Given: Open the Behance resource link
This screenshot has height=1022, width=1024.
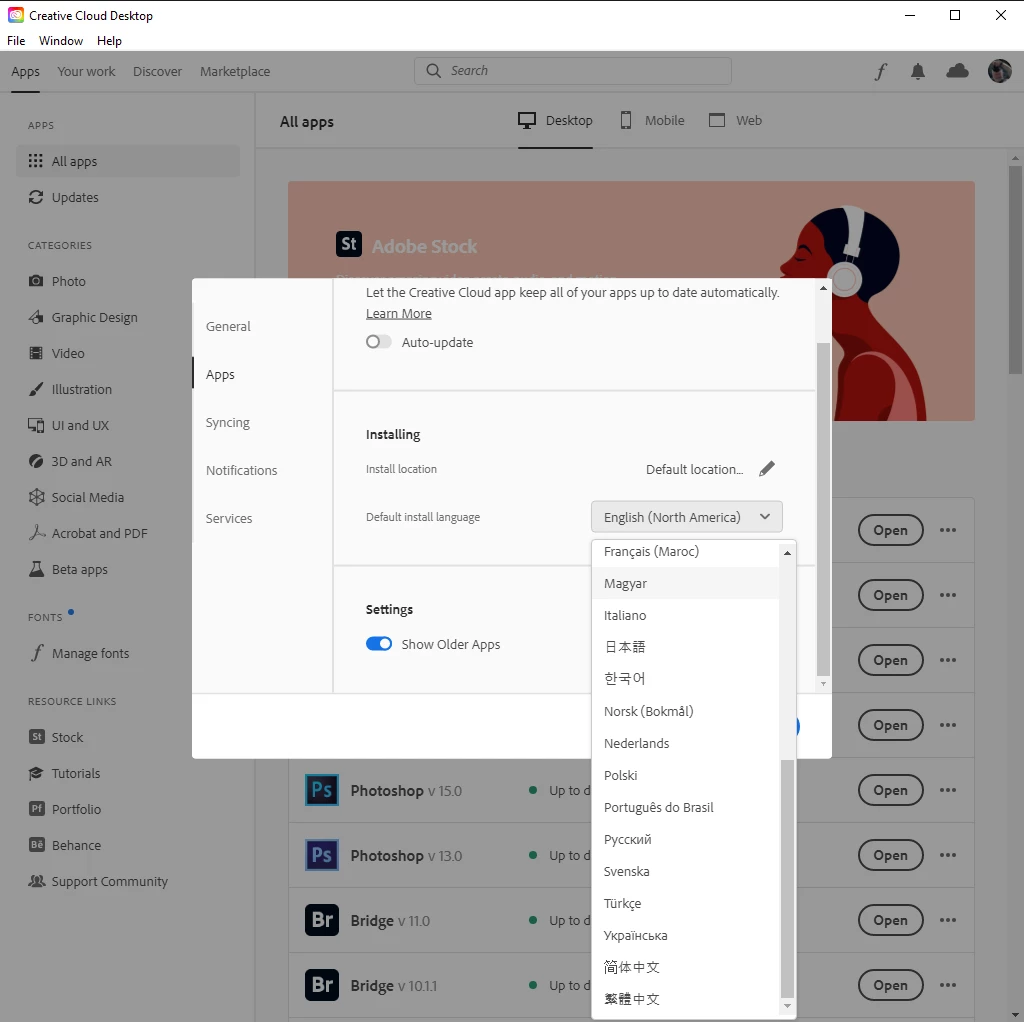Looking at the screenshot, I should 64,845.
